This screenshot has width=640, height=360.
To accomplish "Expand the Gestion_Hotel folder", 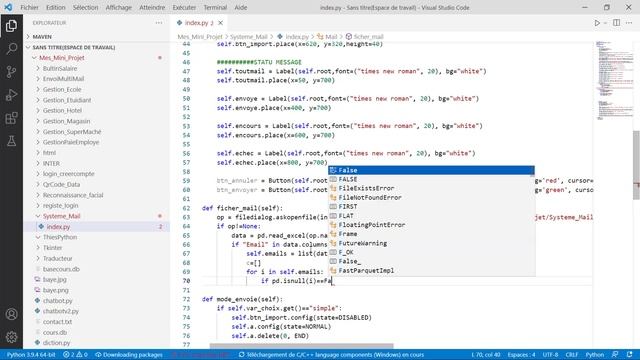I will pos(62,111).
